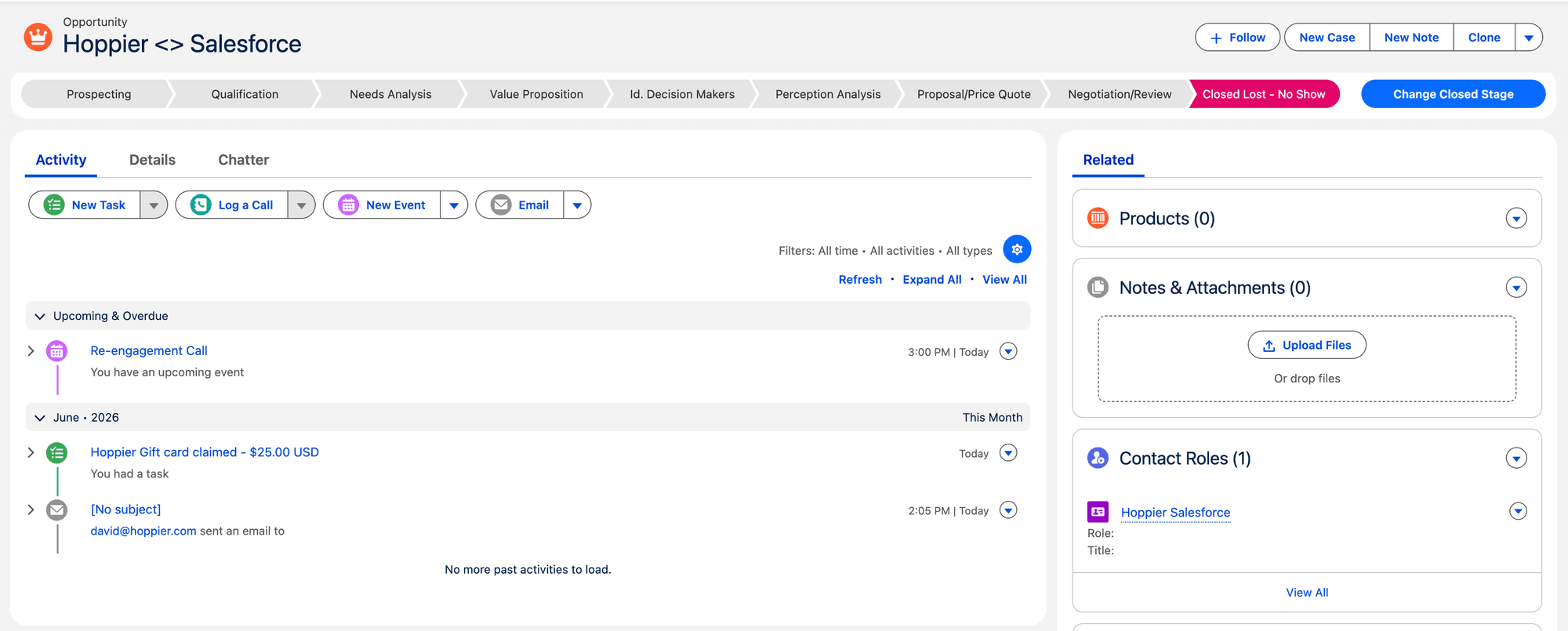Refresh the activity timeline
This screenshot has width=1568, height=631.
click(x=860, y=280)
